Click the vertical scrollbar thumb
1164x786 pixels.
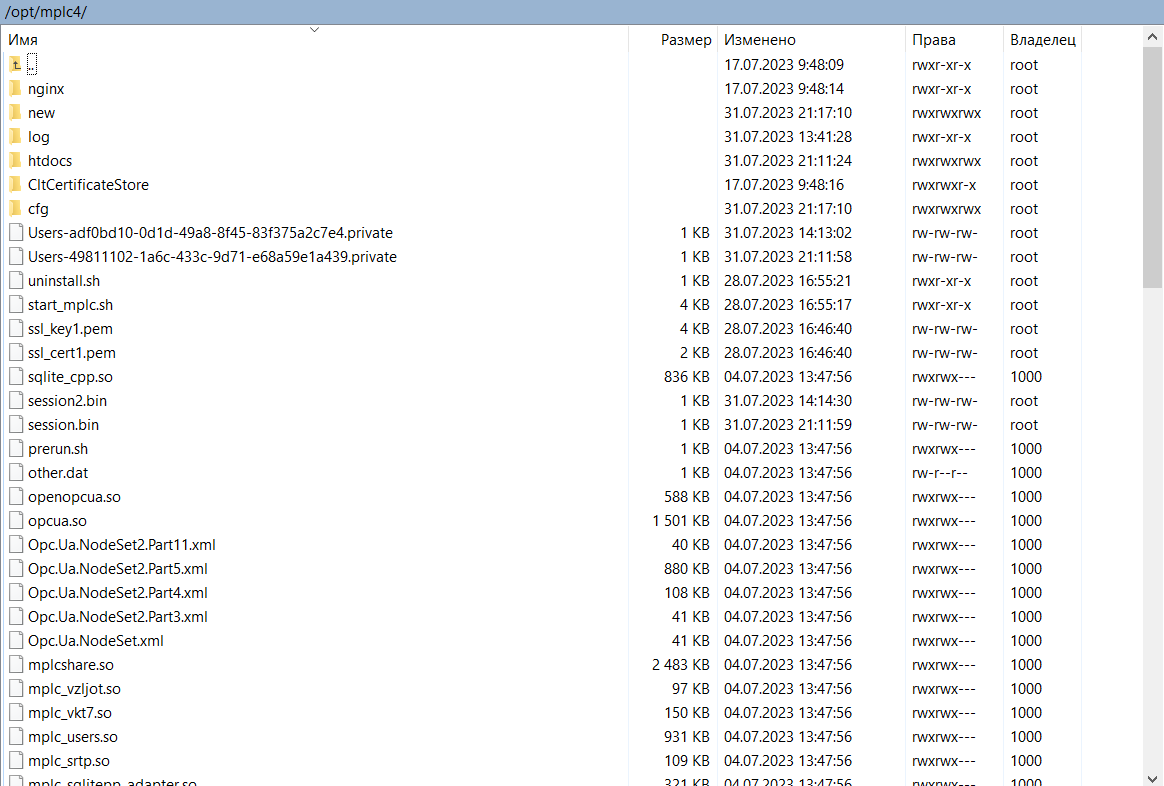[x=1152, y=167]
